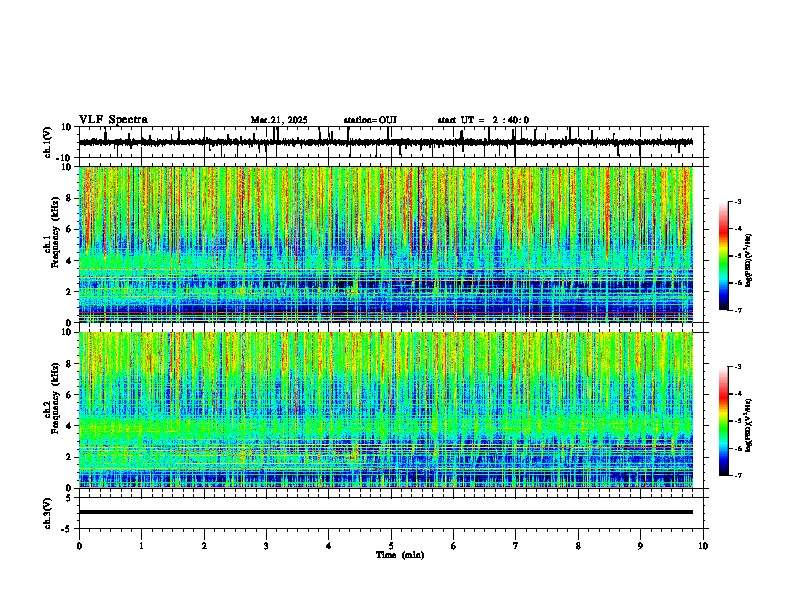This screenshot has width=792, height=612.
Task: Click inside the ch.2 spectrogram panel
Action: coord(386,410)
